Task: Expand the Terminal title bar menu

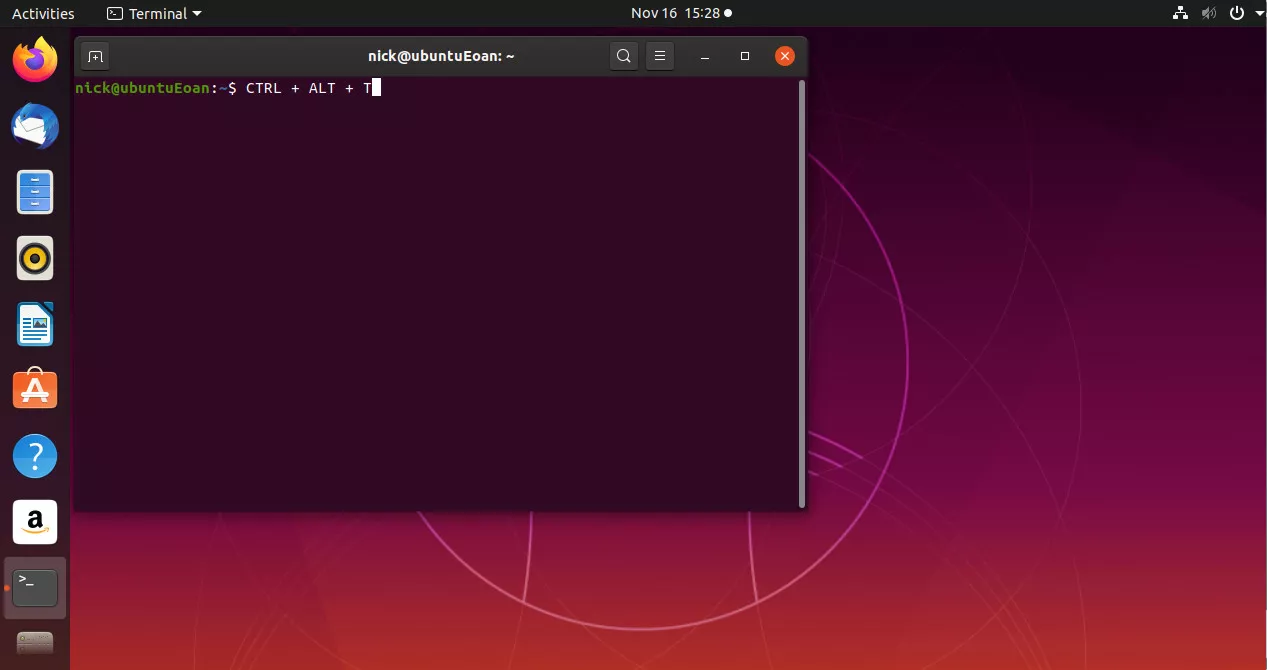Action: coord(153,13)
